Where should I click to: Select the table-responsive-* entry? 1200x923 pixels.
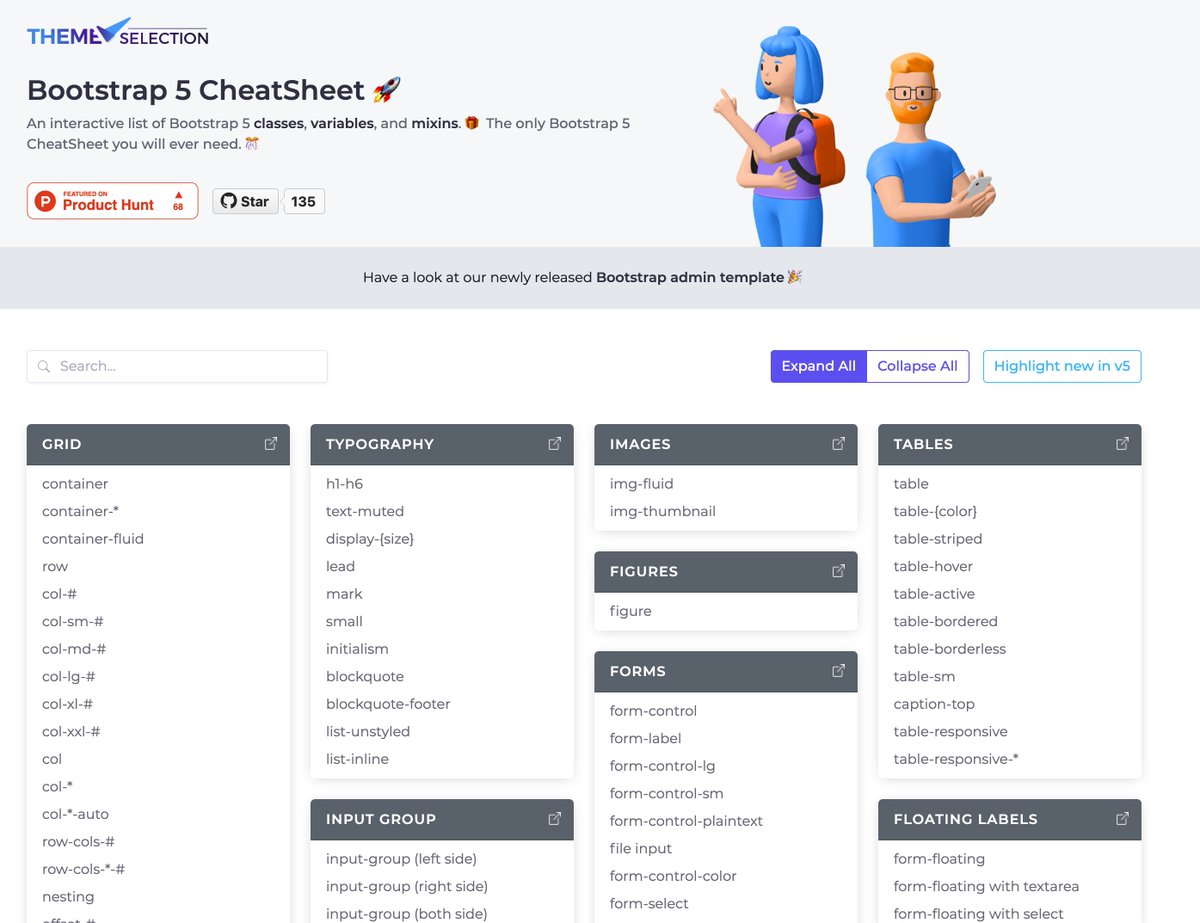coord(956,759)
